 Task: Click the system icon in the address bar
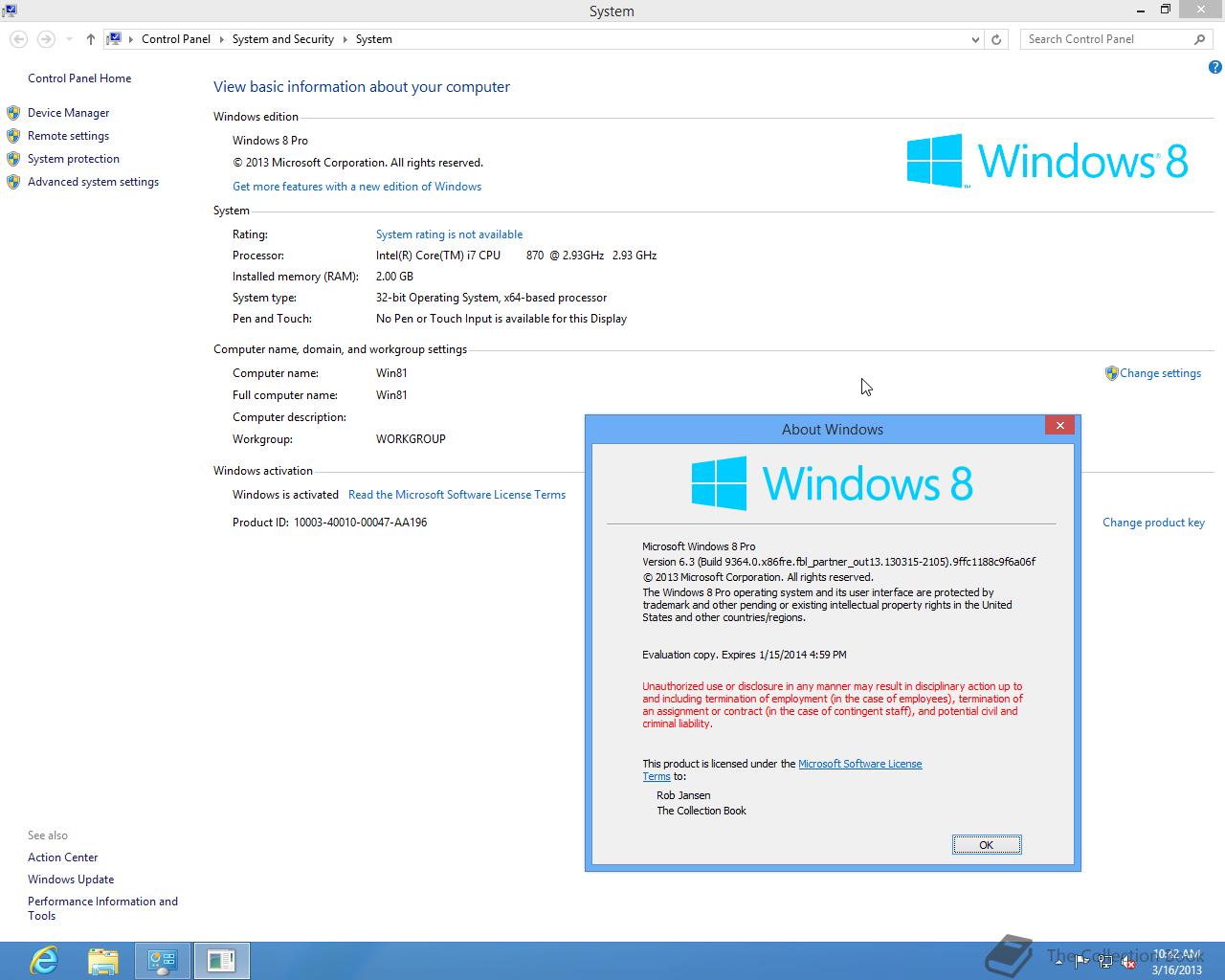coord(114,39)
